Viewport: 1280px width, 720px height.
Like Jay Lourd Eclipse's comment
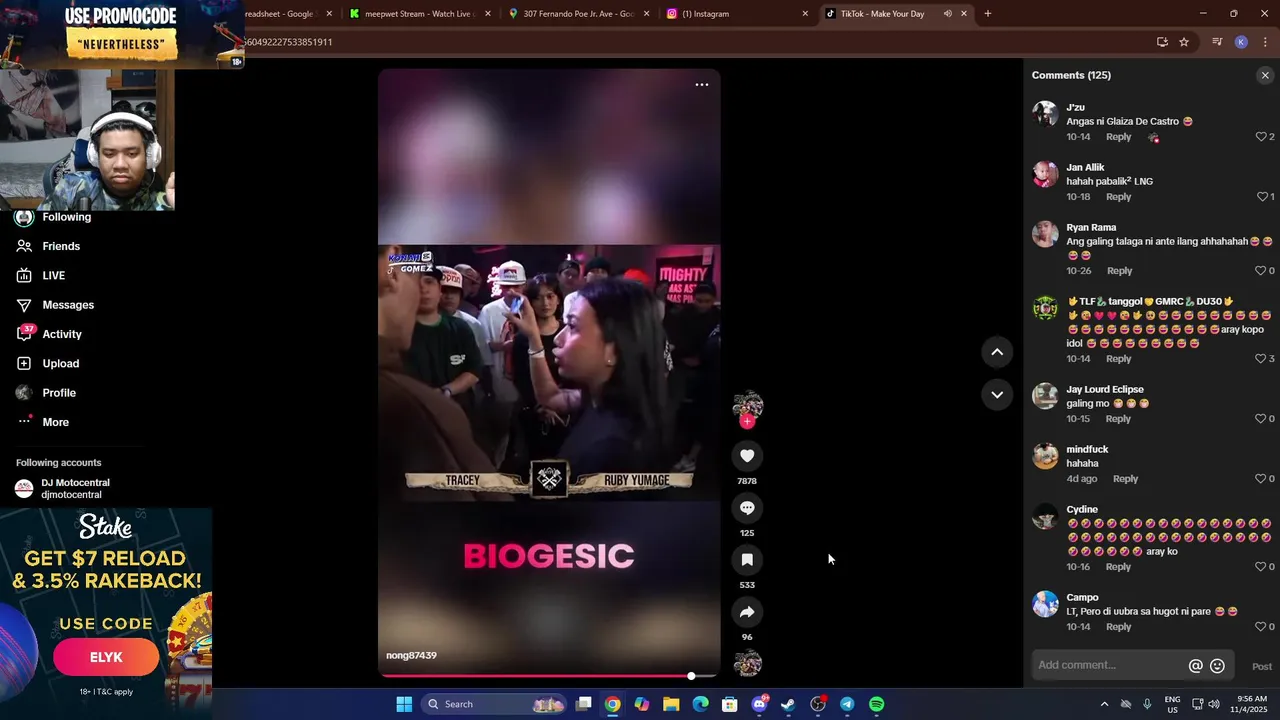click(x=1261, y=419)
